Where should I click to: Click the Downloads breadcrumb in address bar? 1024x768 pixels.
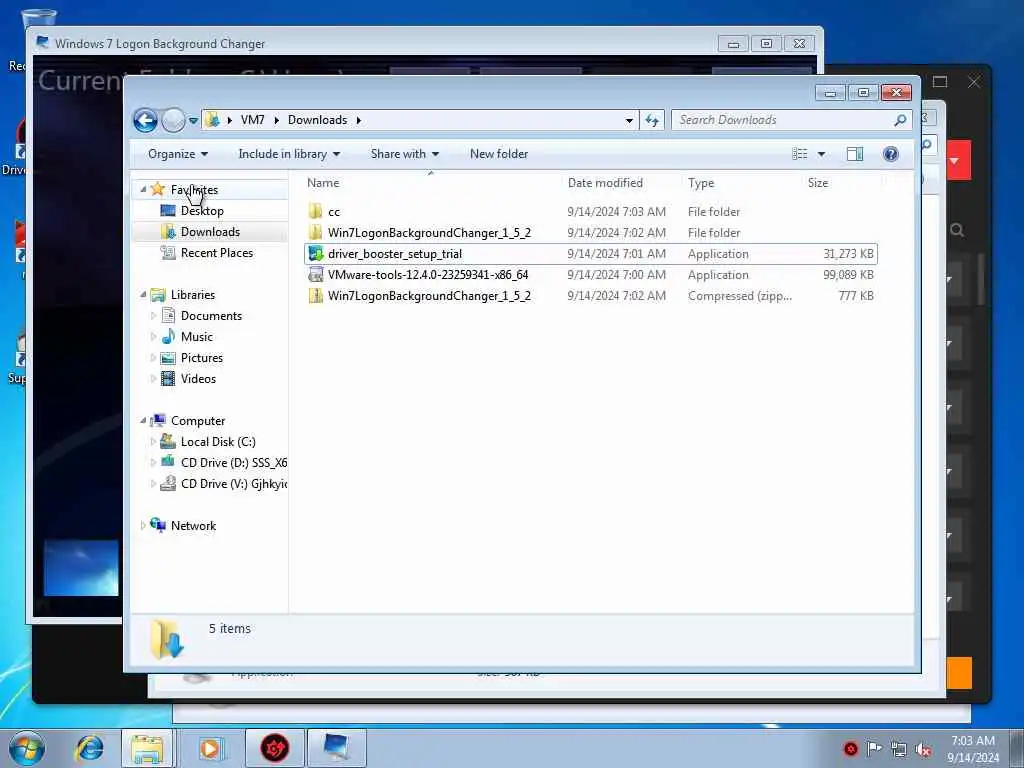(317, 120)
